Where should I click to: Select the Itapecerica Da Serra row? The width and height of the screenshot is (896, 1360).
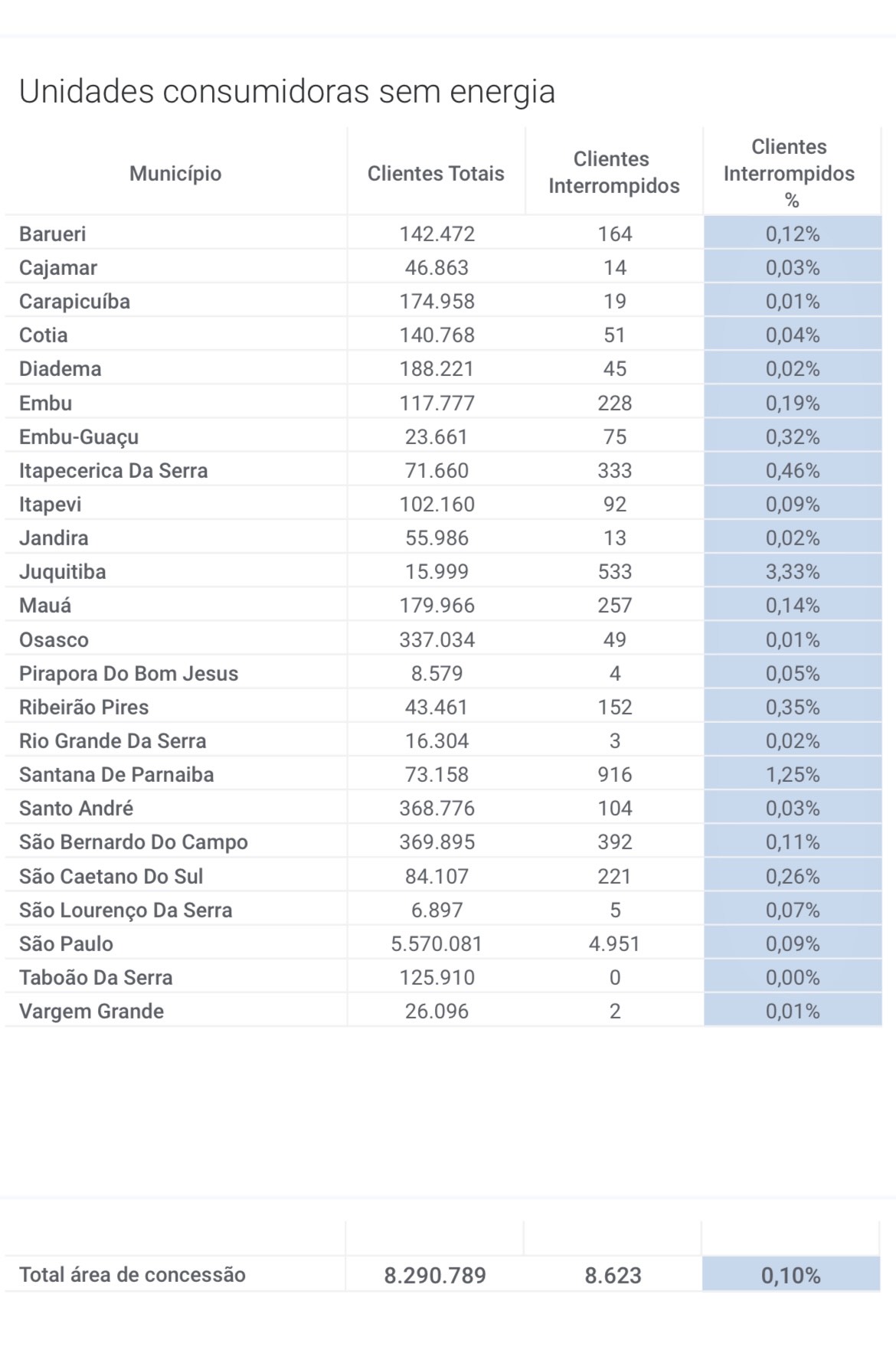point(113,470)
